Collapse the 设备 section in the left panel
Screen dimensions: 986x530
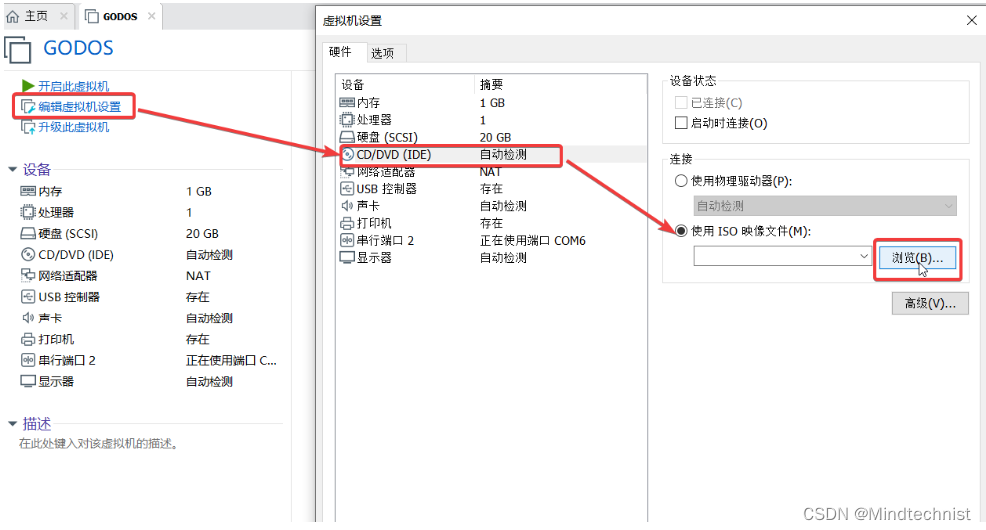click(x=12, y=170)
